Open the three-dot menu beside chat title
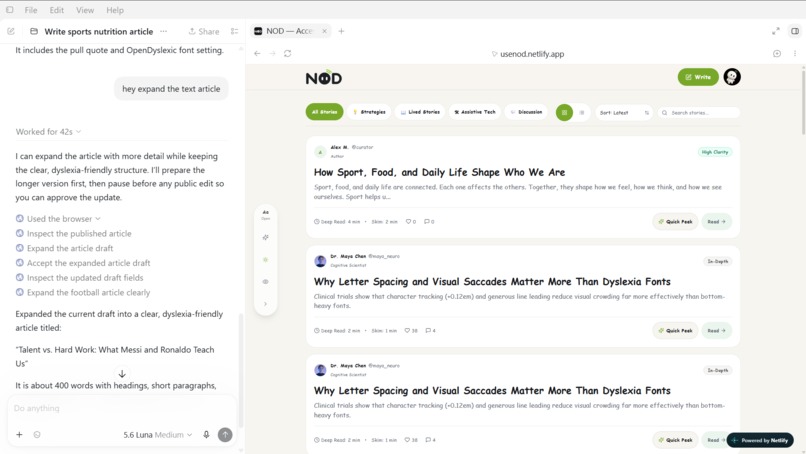This screenshot has height=454, width=806. click(163, 31)
